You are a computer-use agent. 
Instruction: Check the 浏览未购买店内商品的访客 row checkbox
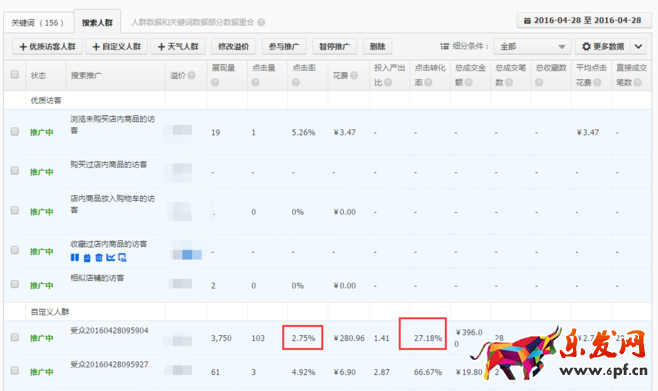tap(15, 131)
